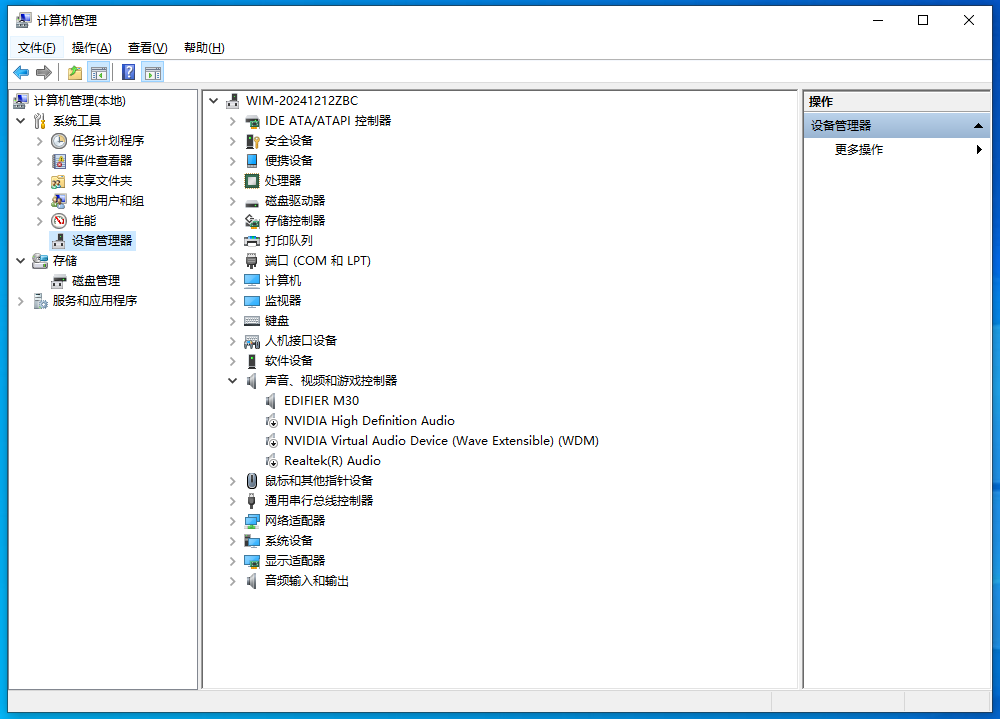
Task: Open the Help toolbar icon
Action: [x=128, y=72]
